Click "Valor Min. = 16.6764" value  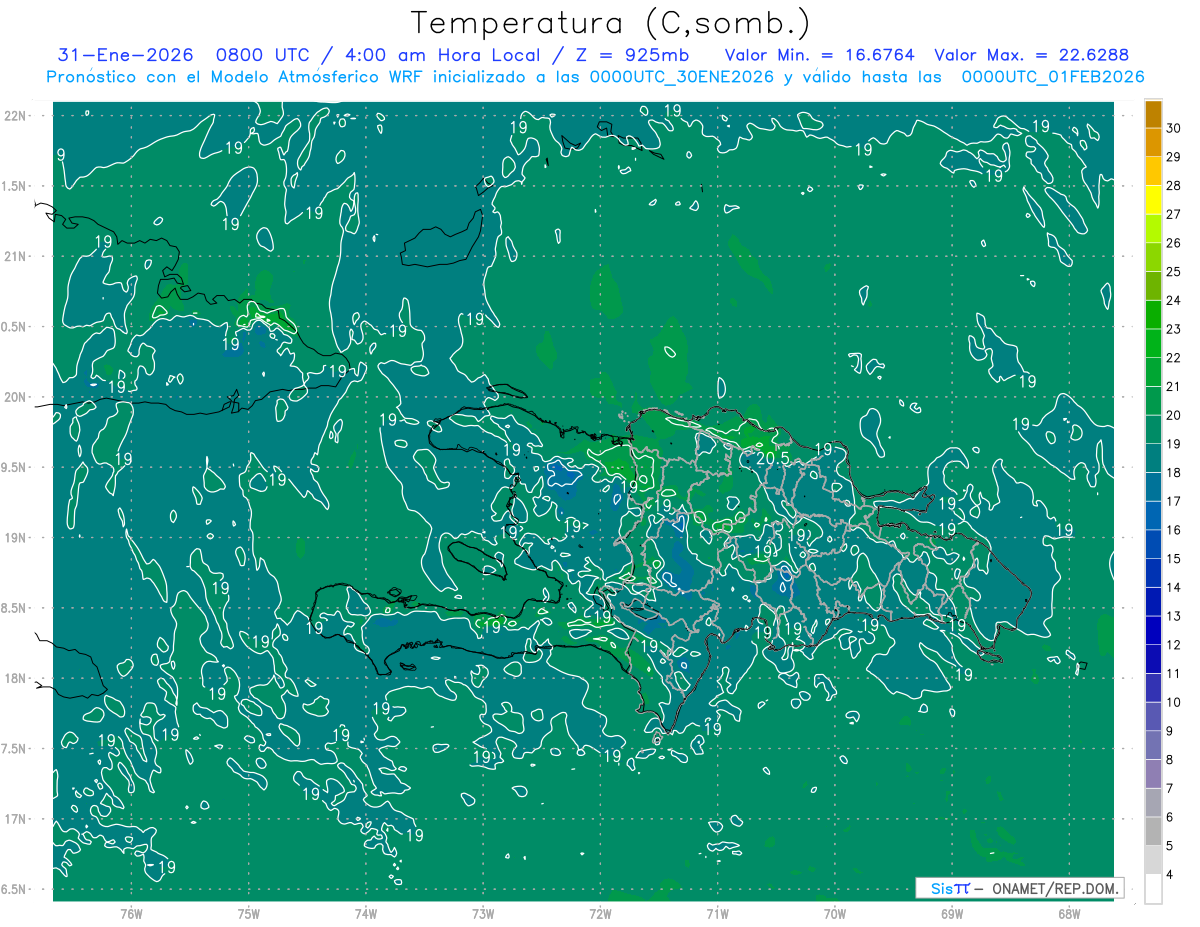tap(819, 55)
